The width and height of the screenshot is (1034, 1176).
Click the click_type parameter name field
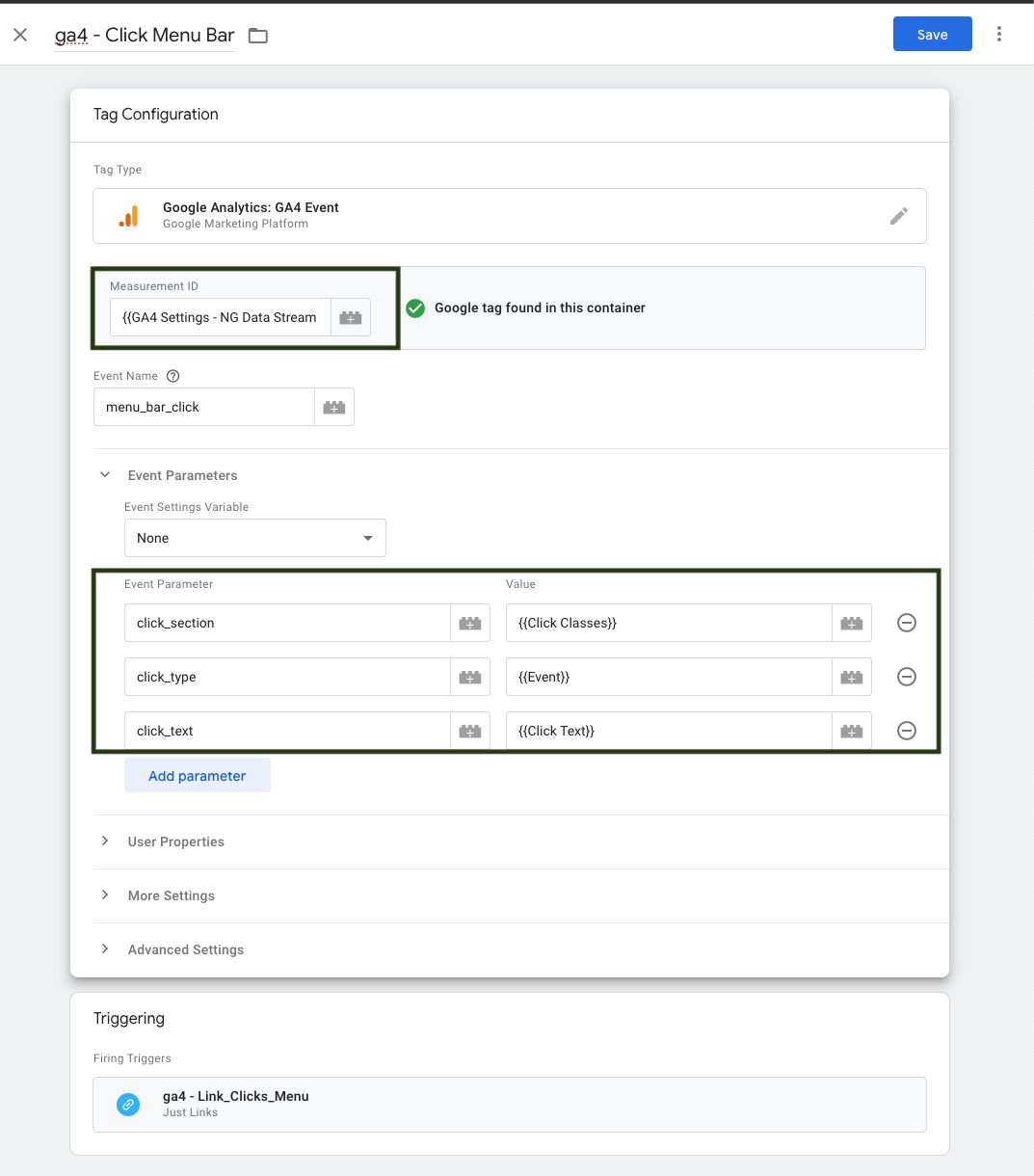point(287,677)
